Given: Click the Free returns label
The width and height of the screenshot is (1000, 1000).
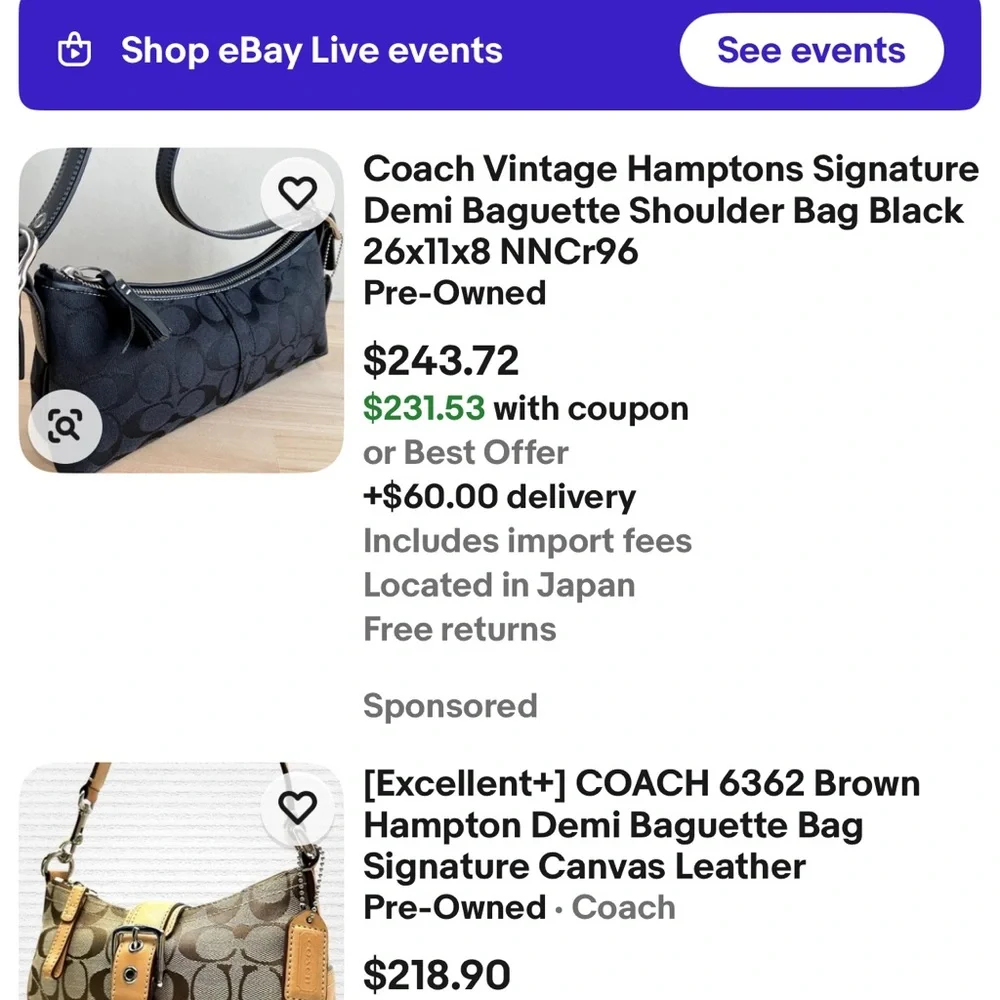Looking at the screenshot, I should point(459,629).
